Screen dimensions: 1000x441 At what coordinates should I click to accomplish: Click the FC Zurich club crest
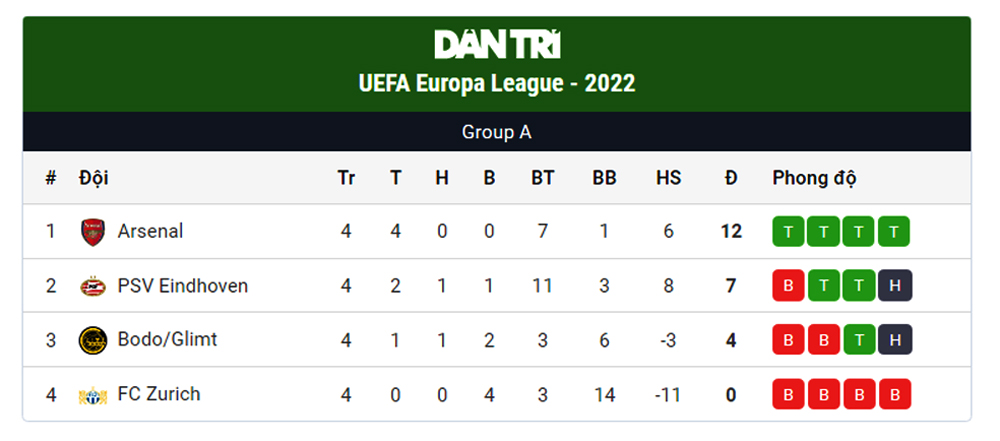point(93,395)
